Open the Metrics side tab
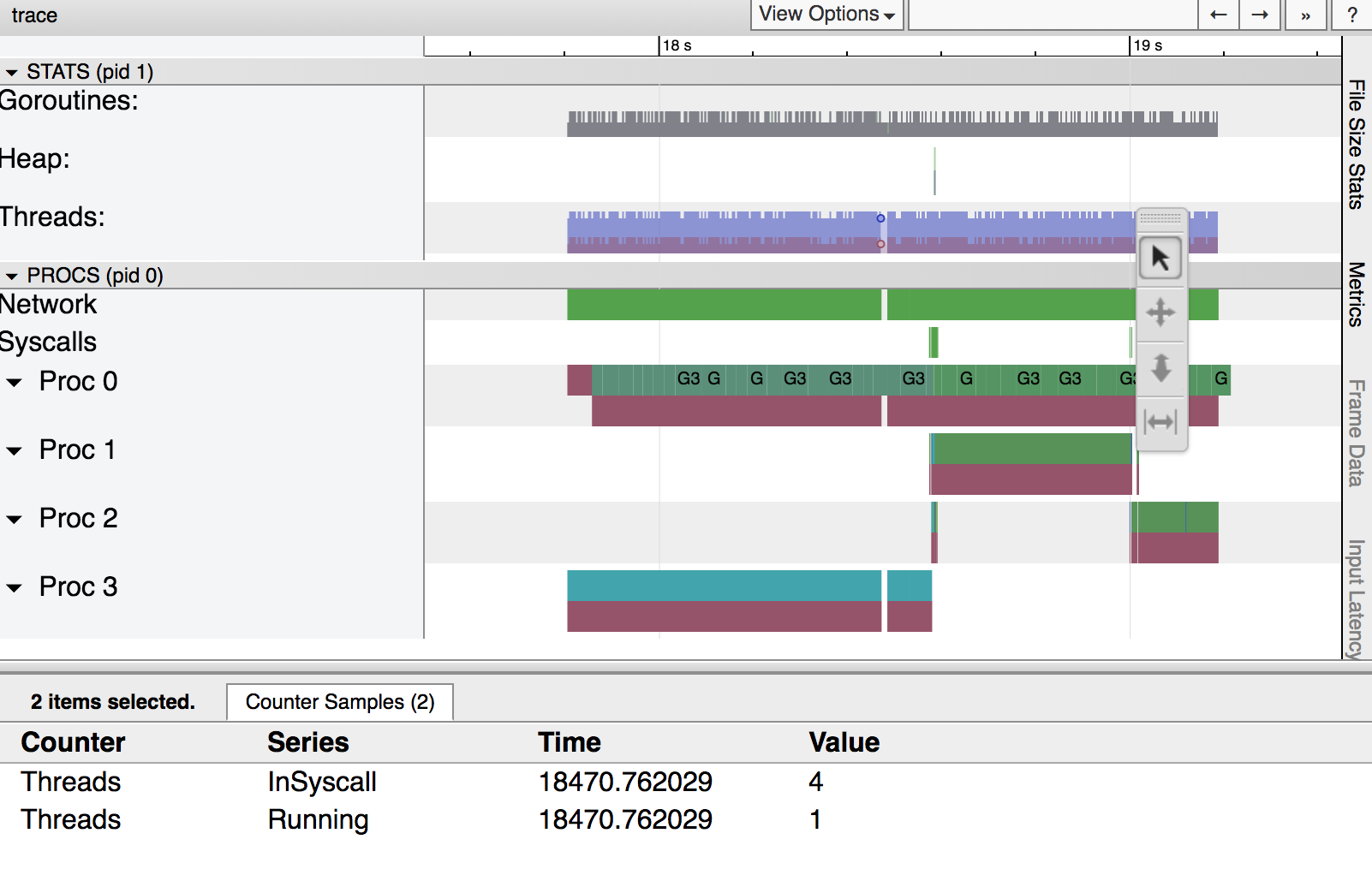Image resolution: width=1372 pixels, height=875 pixels. [1357, 294]
